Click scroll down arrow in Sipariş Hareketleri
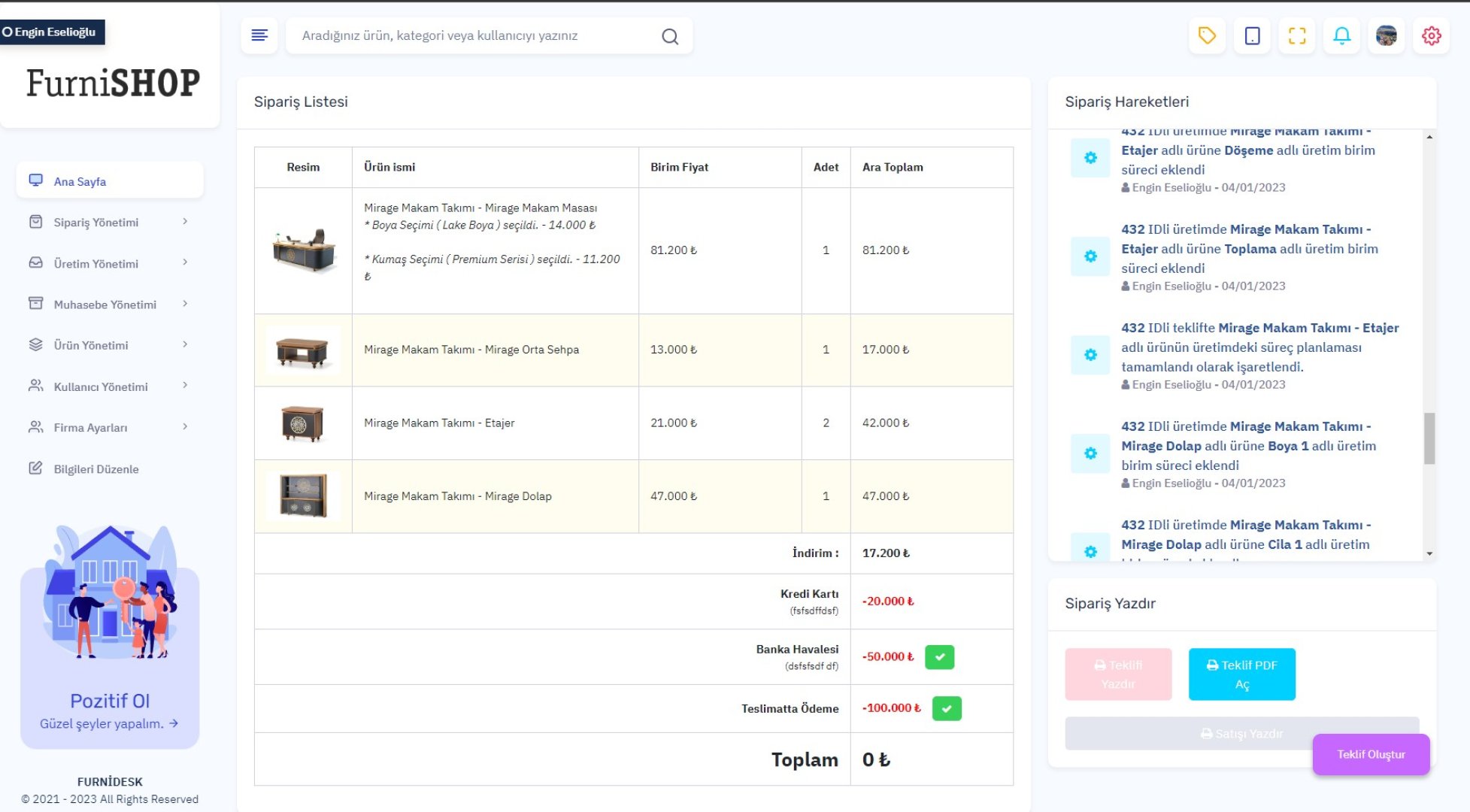This screenshot has width=1470, height=812. tap(1429, 553)
